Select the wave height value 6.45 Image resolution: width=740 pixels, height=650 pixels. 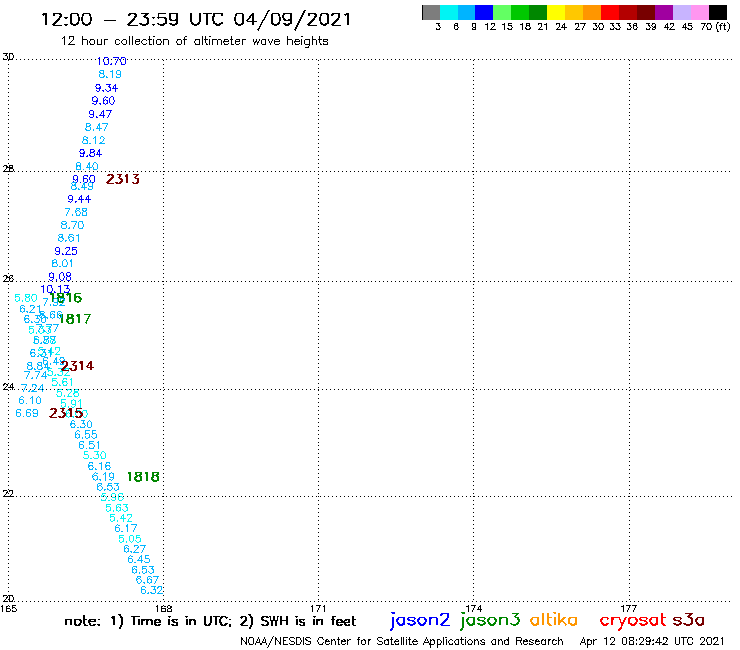(x=139, y=559)
